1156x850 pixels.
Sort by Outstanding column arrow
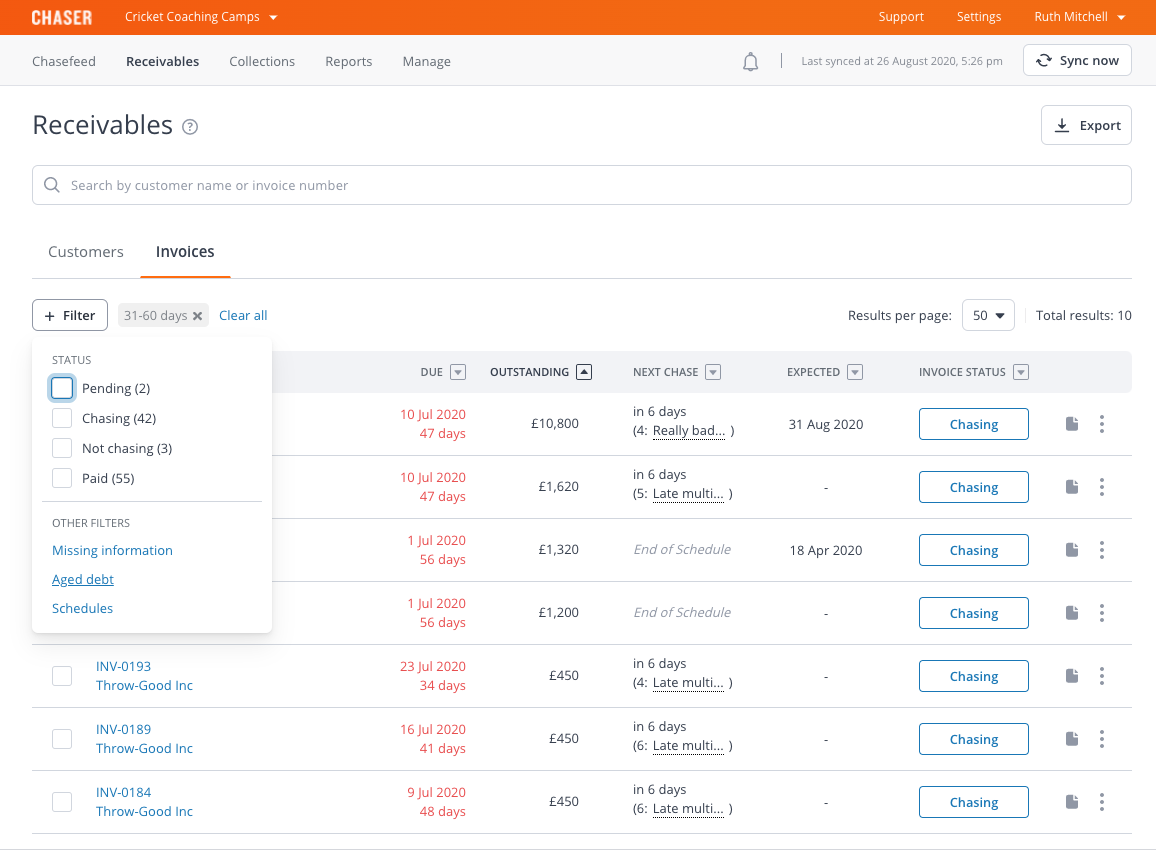click(x=584, y=372)
